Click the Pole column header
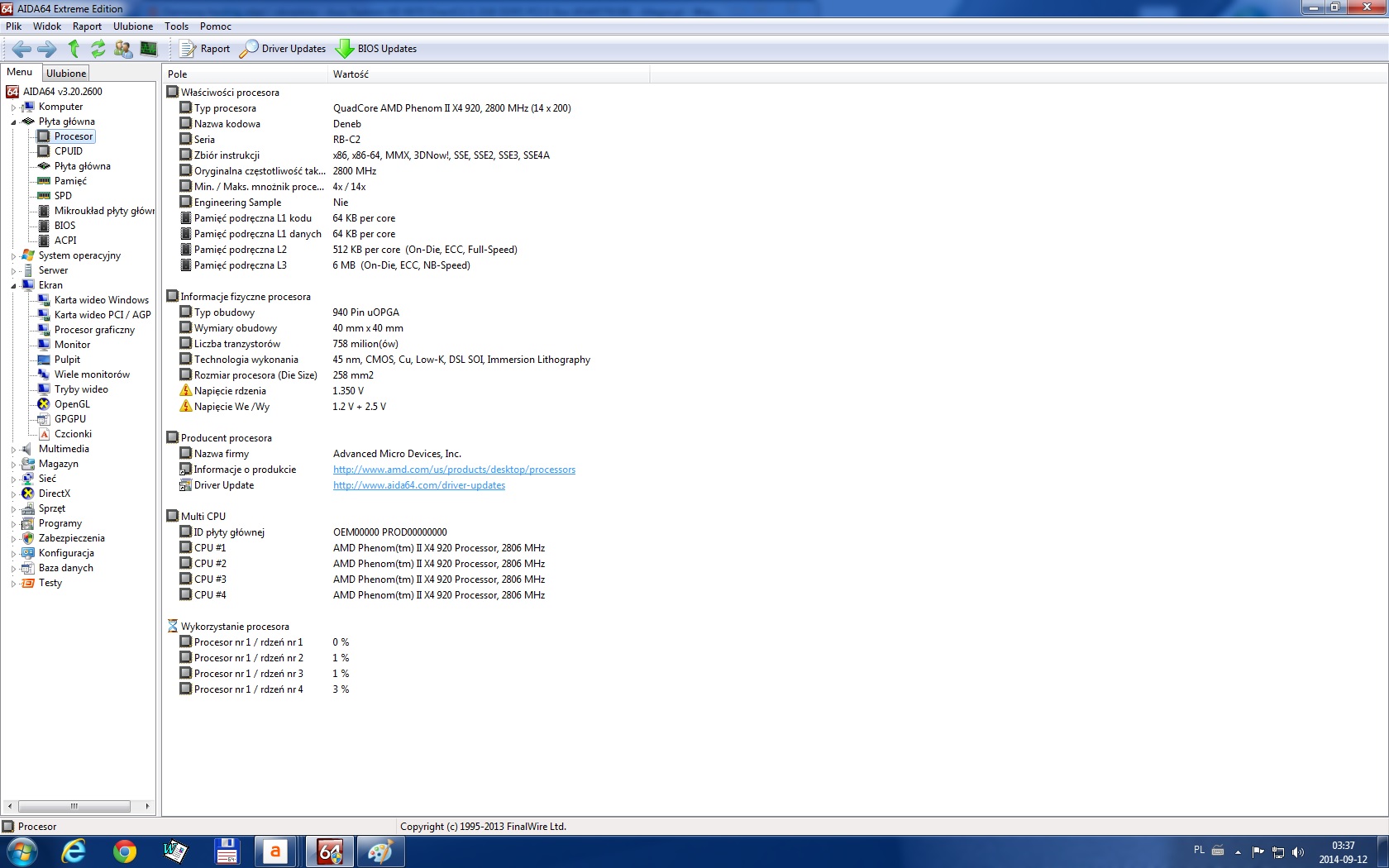 245,74
